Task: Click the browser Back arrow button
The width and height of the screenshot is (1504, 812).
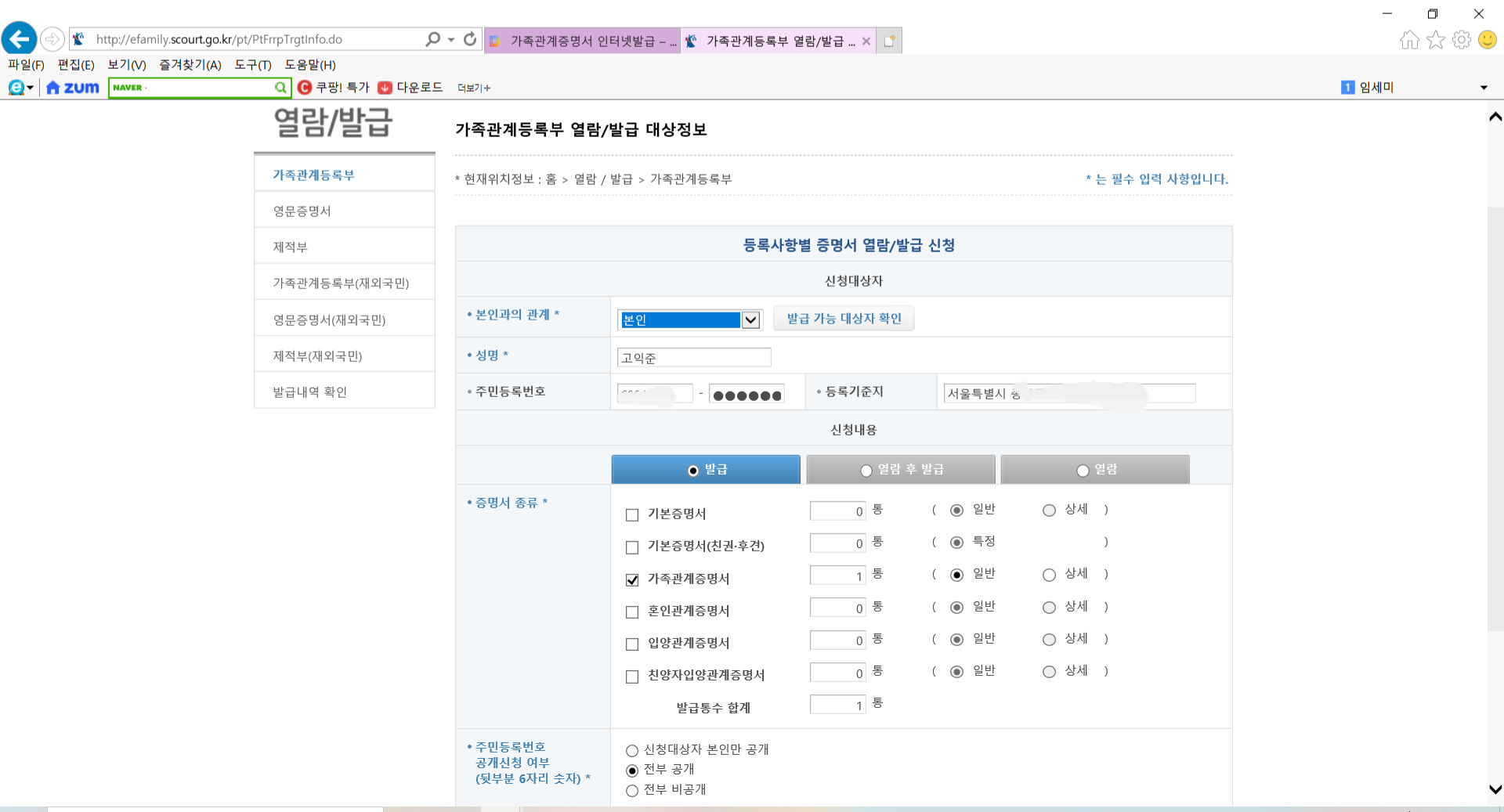Action: 20,38
